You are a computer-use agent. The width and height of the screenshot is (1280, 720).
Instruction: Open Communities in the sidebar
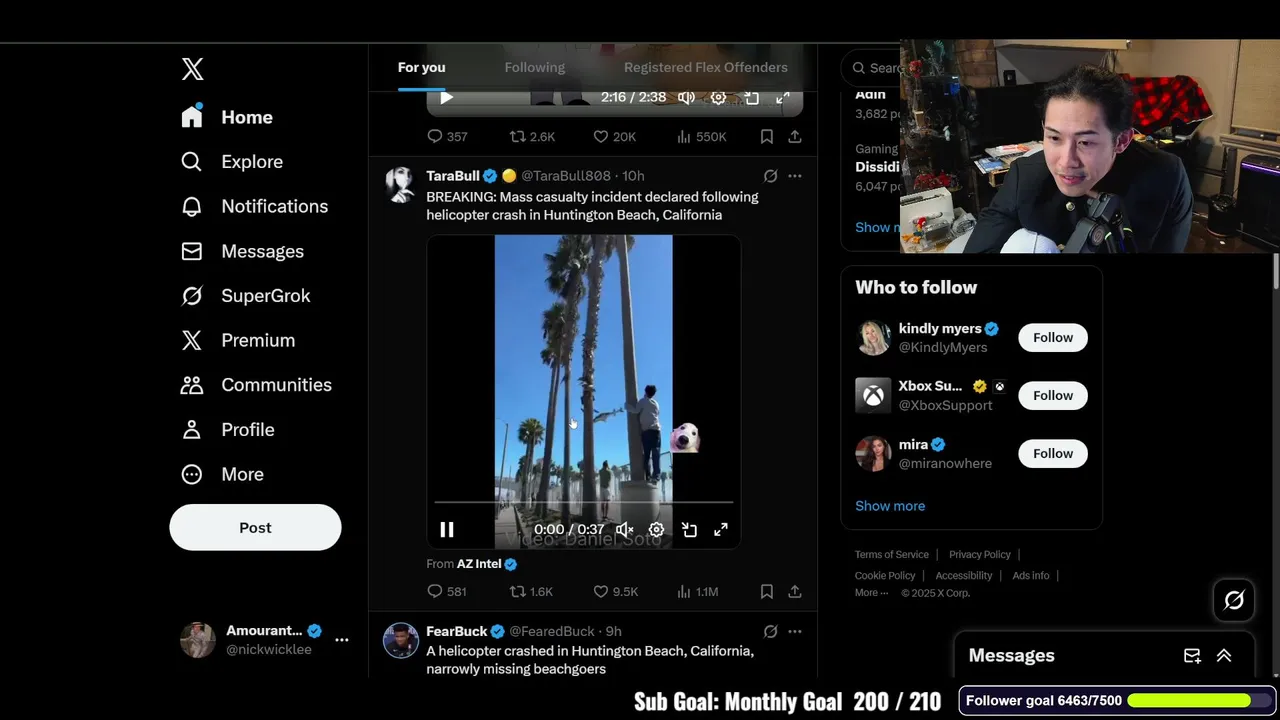pyautogui.click(x=256, y=385)
